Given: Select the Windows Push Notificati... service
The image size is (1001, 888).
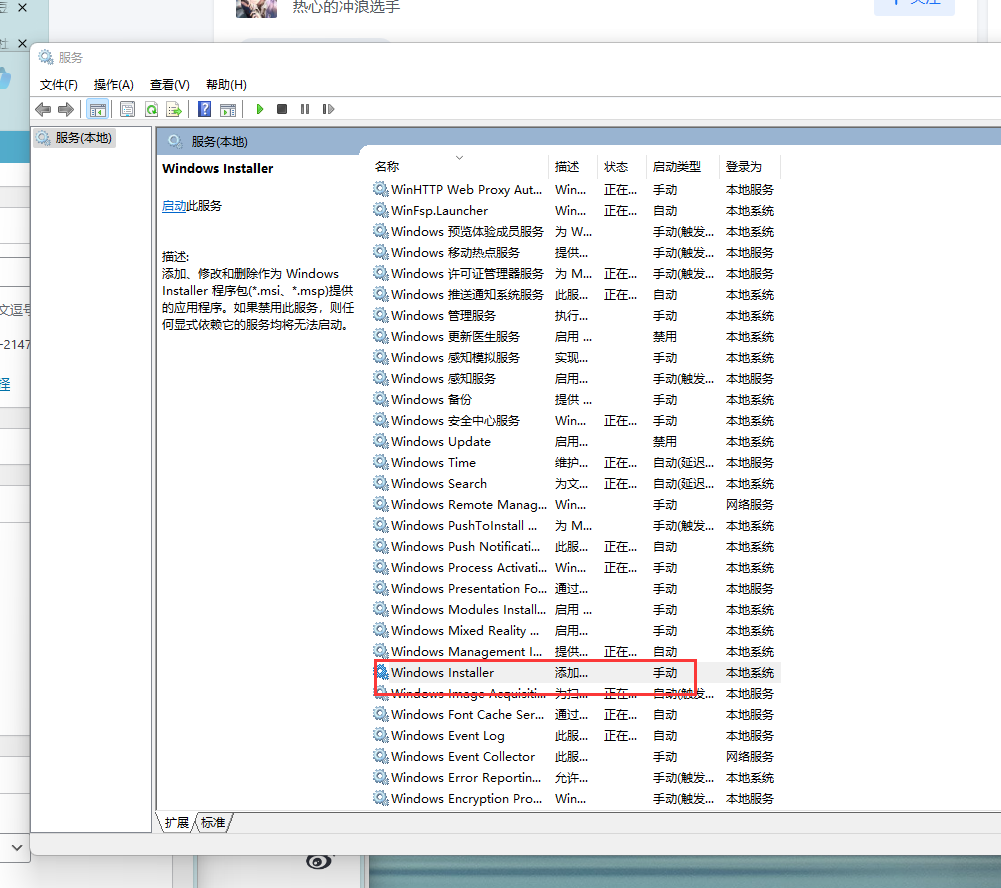Looking at the screenshot, I should (x=576, y=546).
